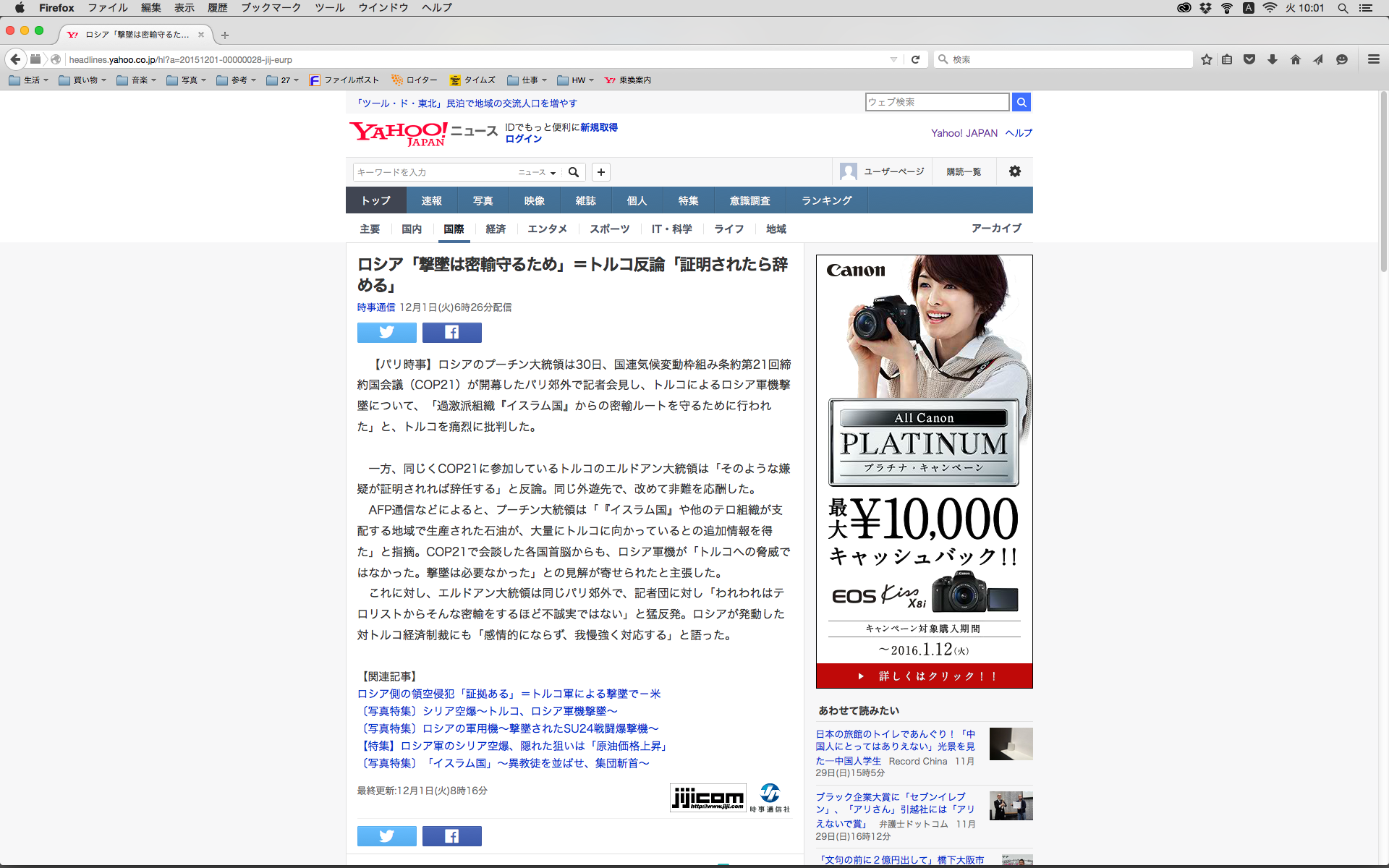Viewport: 1389px width, 868px height.
Task: Click the Facebook share button under the headline
Action: click(x=451, y=332)
